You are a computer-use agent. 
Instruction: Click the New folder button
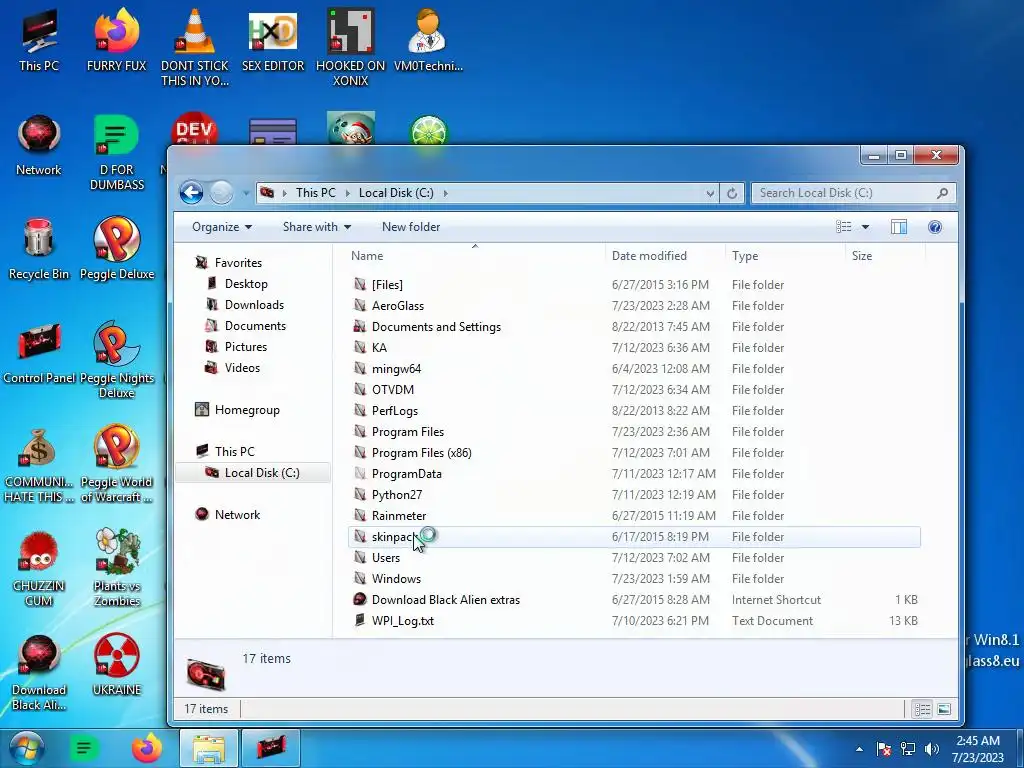tap(411, 227)
